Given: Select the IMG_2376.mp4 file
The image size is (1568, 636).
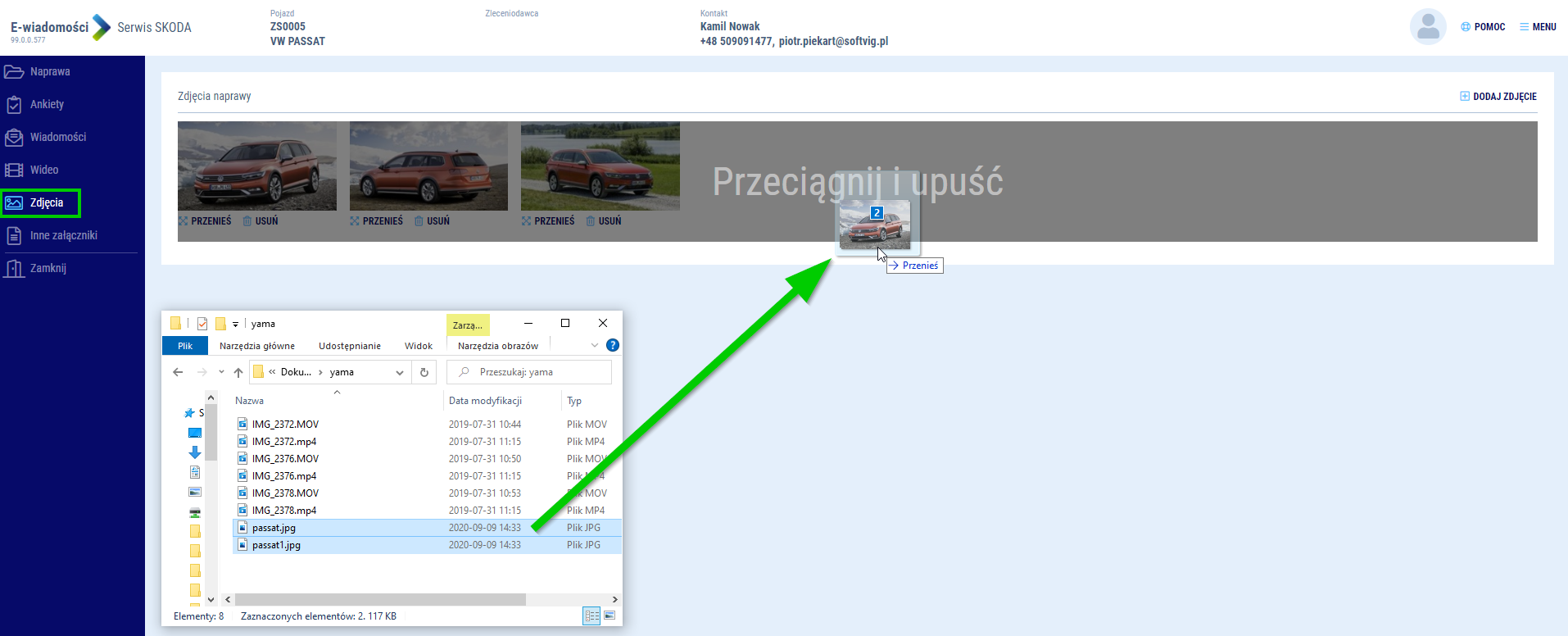Looking at the screenshot, I should [283, 476].
